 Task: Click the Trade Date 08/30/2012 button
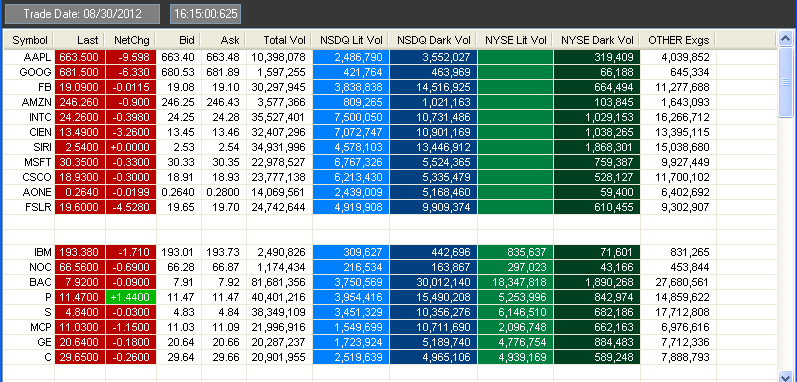[82, 14]
